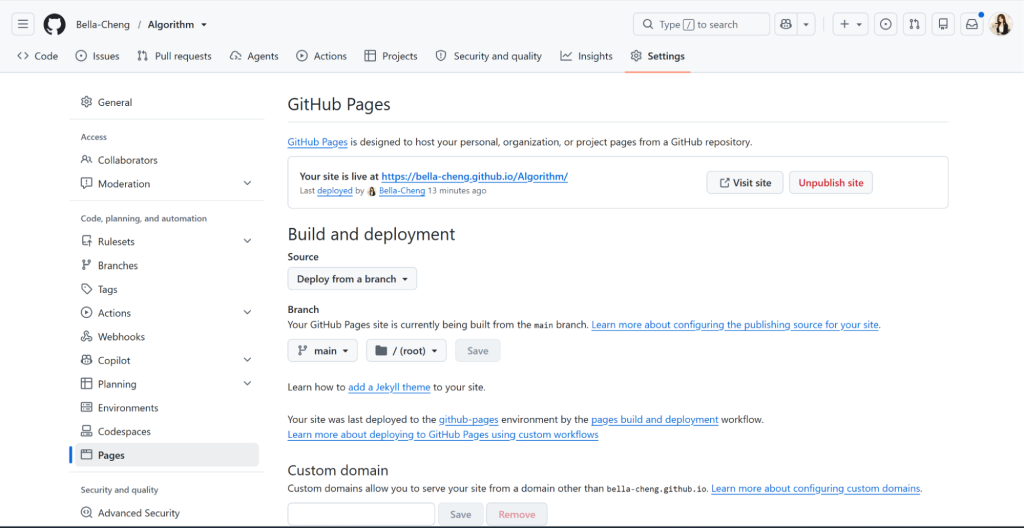Image resolution: width=1024 pixels, height=528 pixels.
Task: Click the Save button next to the folder dropdown
Action: [x=477, y=351]
